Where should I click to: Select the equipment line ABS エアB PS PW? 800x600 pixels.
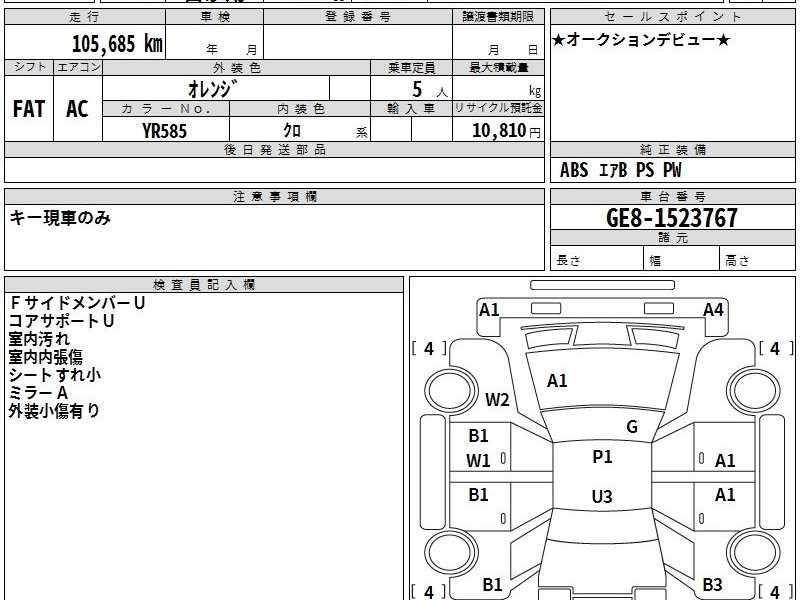click(620, 170)
